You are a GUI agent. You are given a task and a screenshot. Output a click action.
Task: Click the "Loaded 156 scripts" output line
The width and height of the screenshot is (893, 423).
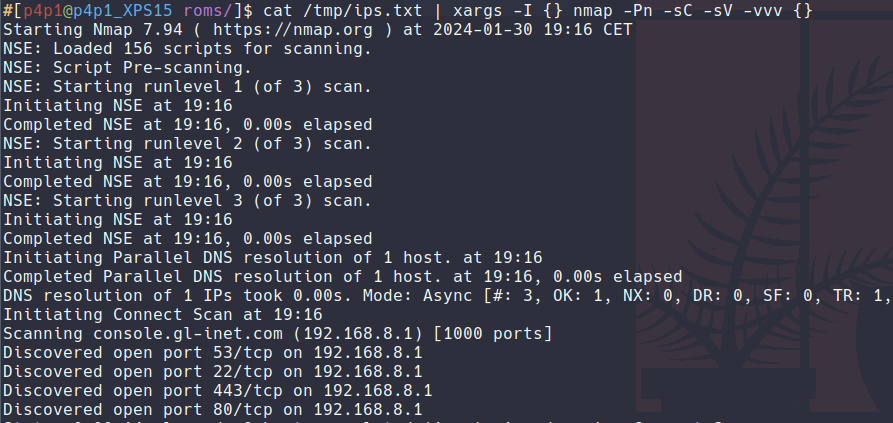[186, 48]
